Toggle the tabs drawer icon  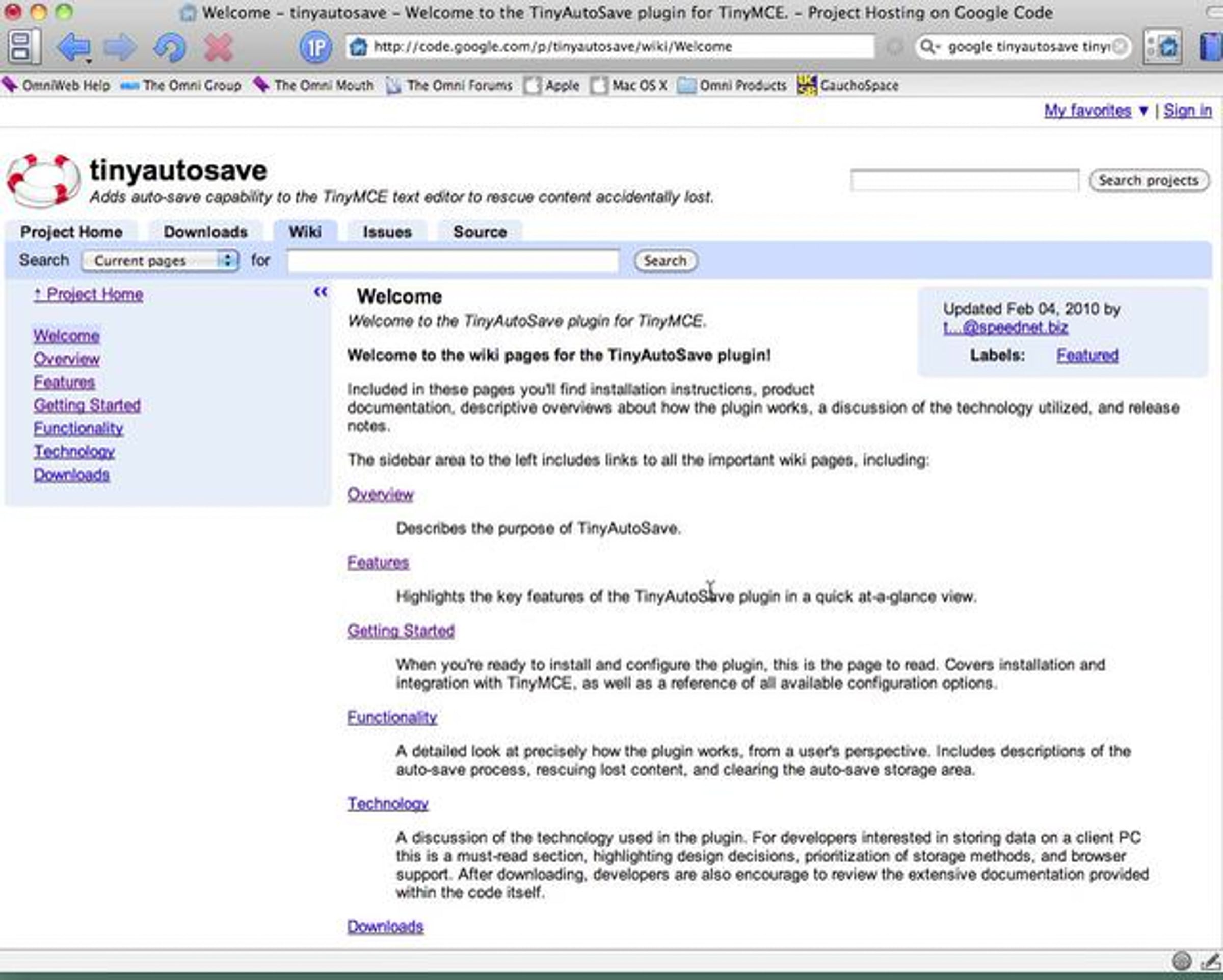tap(24, 46)
